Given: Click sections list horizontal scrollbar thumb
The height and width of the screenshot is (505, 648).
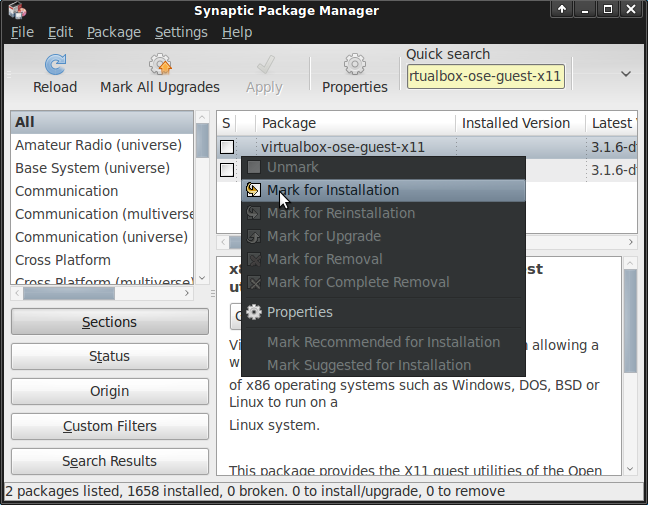Looking at the screenshot, I should [x=69, y=293].
